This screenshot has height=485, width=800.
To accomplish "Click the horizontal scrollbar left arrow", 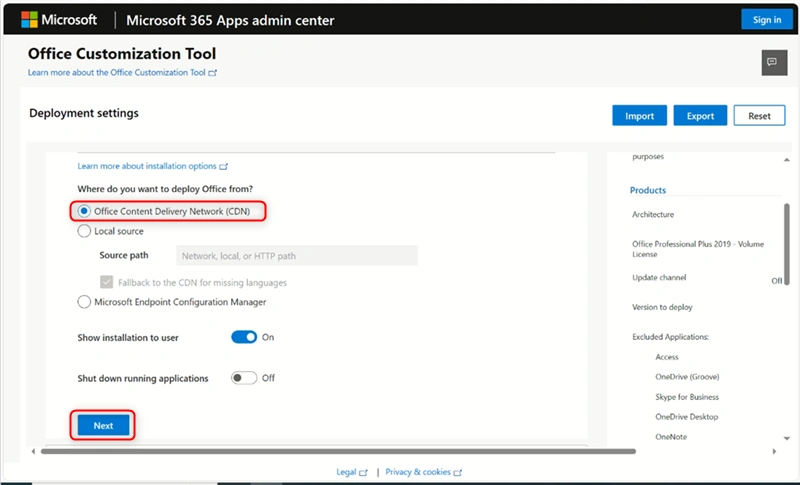I will (33, 451).
